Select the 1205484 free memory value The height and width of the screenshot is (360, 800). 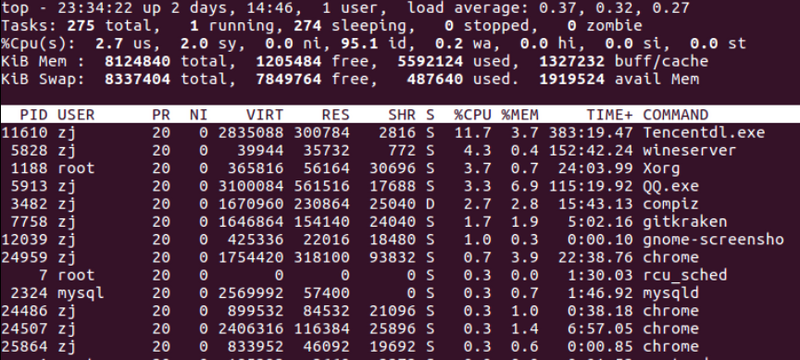288,62
